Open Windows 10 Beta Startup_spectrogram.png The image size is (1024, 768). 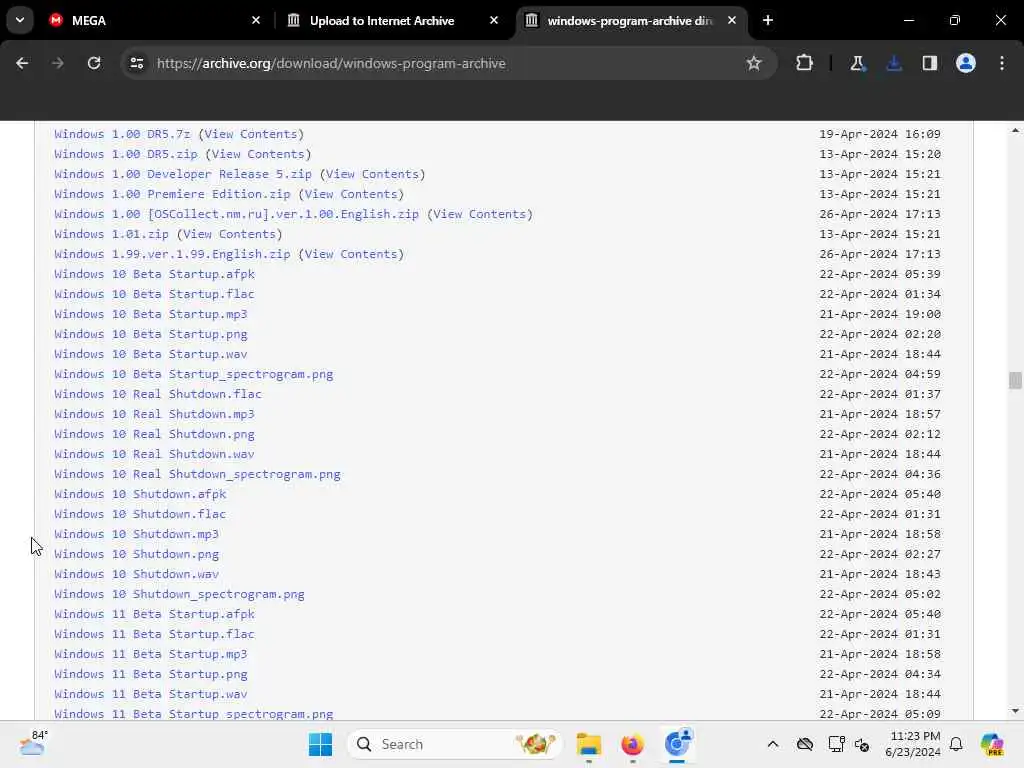coord(194,374)
